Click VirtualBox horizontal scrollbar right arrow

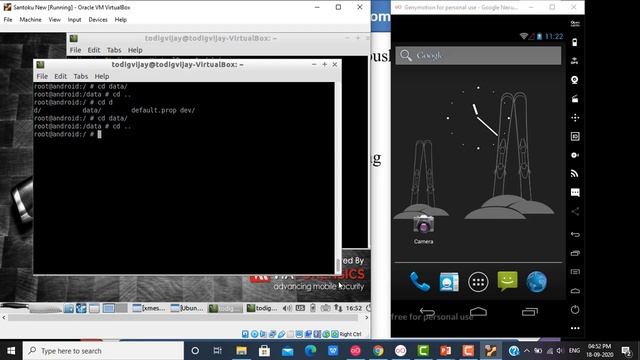(366, 318)
